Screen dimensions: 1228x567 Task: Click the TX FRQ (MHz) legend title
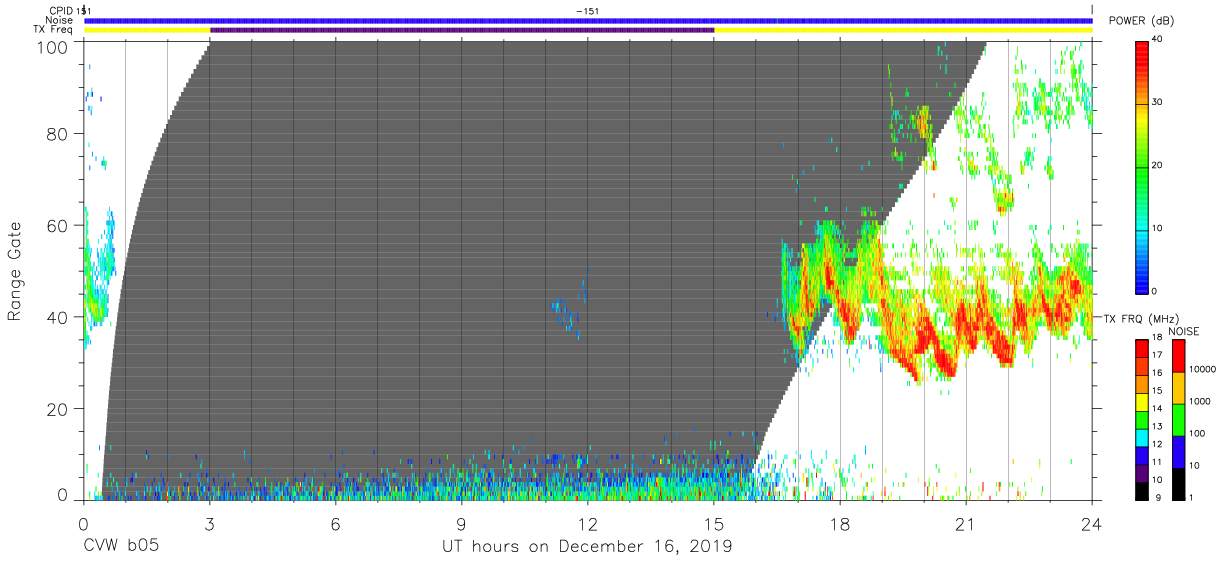click(x=1139, y=318)
